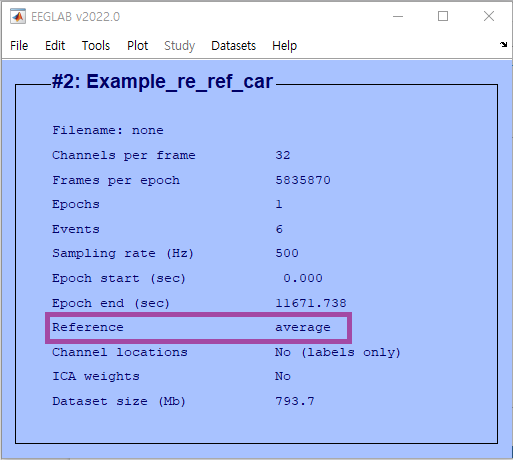Click the 'Channels per frame' label
The image size is (513, 460).
pyautogui.click(x=124, y=155)
